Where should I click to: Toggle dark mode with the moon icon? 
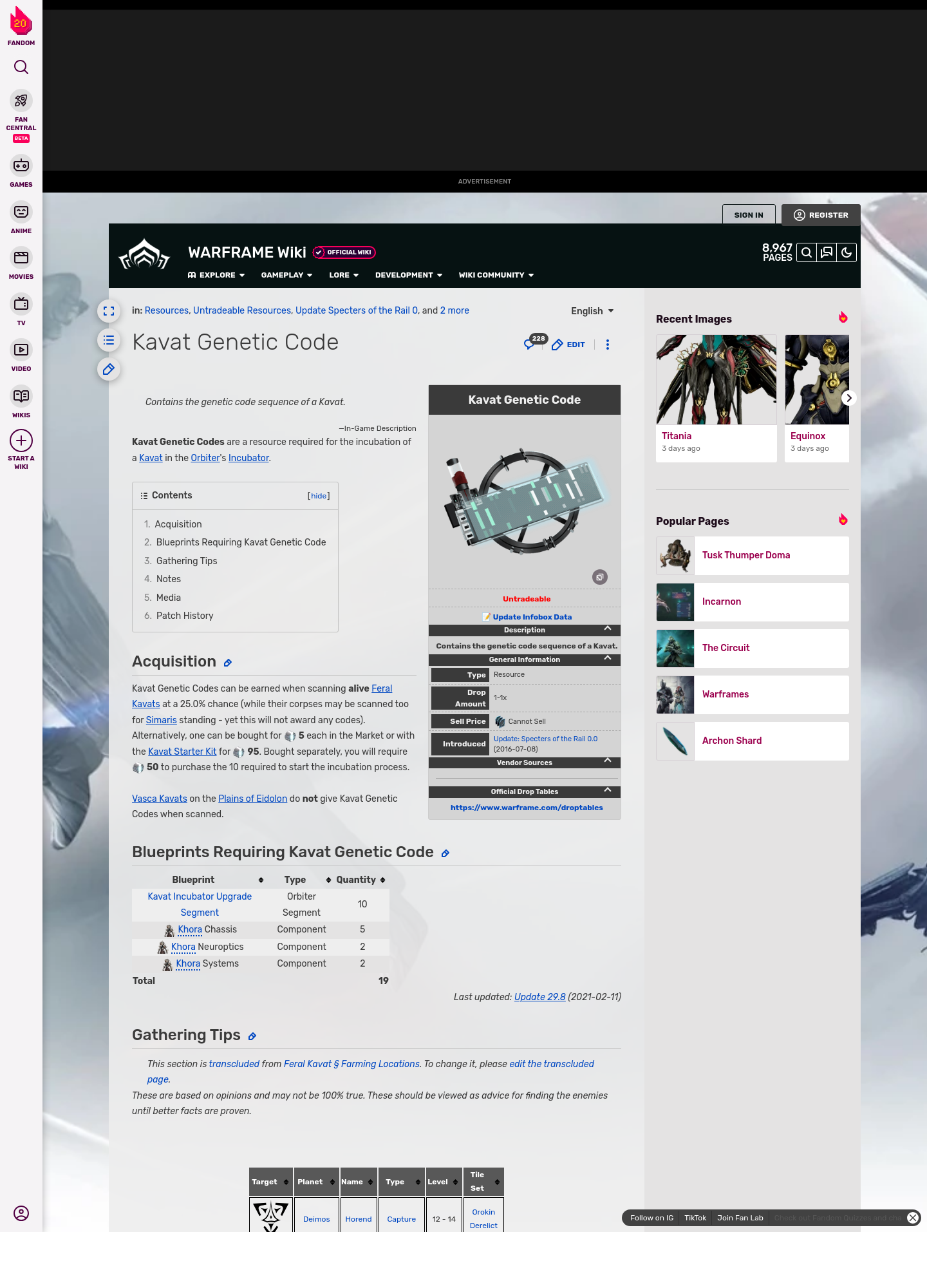pos(847,252)
